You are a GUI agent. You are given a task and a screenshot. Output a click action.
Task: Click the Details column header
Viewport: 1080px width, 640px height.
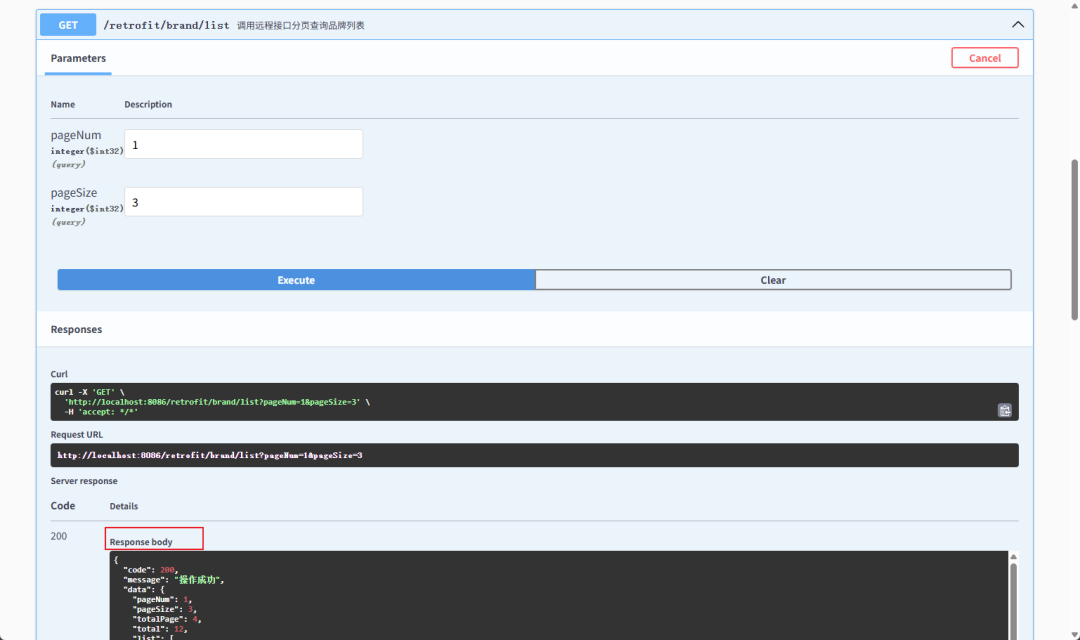click(x=123, y=506)
